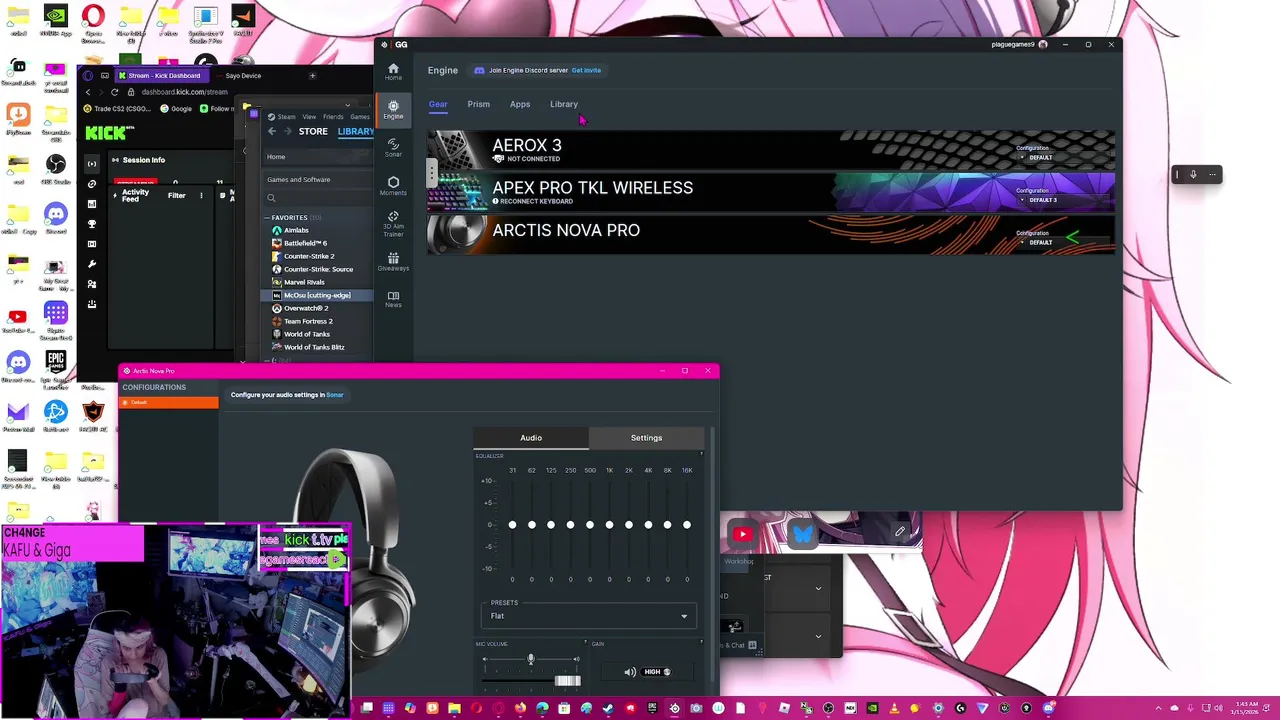Select Overwatch 2 in Steam favorites

click(305, 308)
